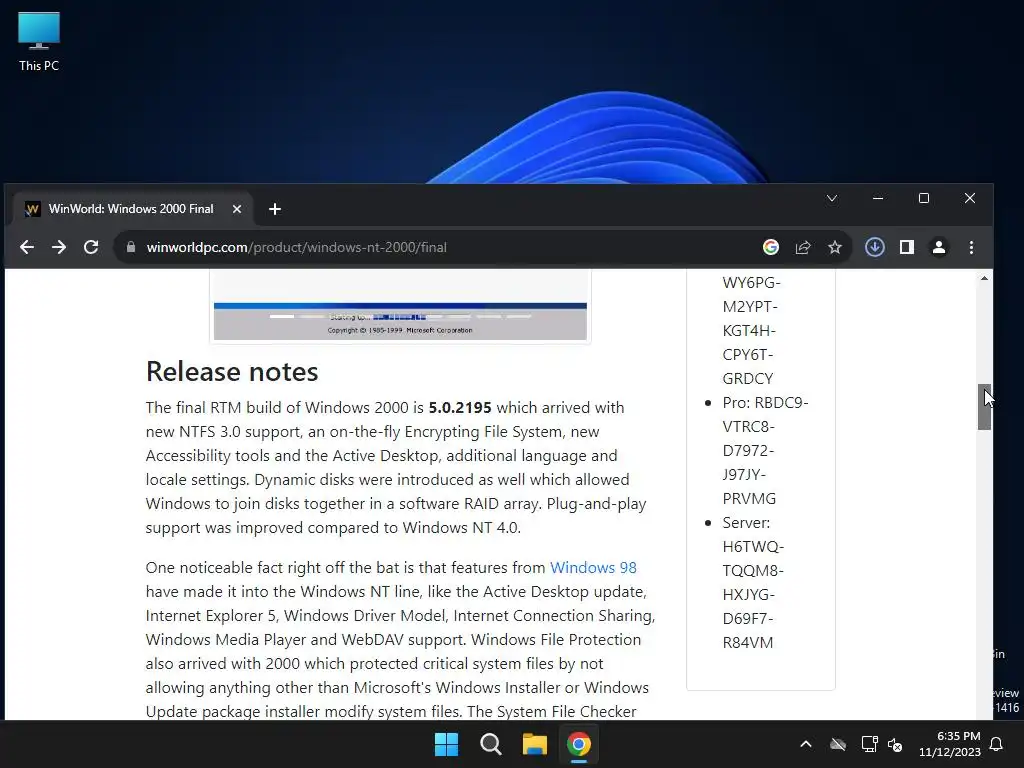
Task: Open Chrome downloads
Action: [874, 247]
